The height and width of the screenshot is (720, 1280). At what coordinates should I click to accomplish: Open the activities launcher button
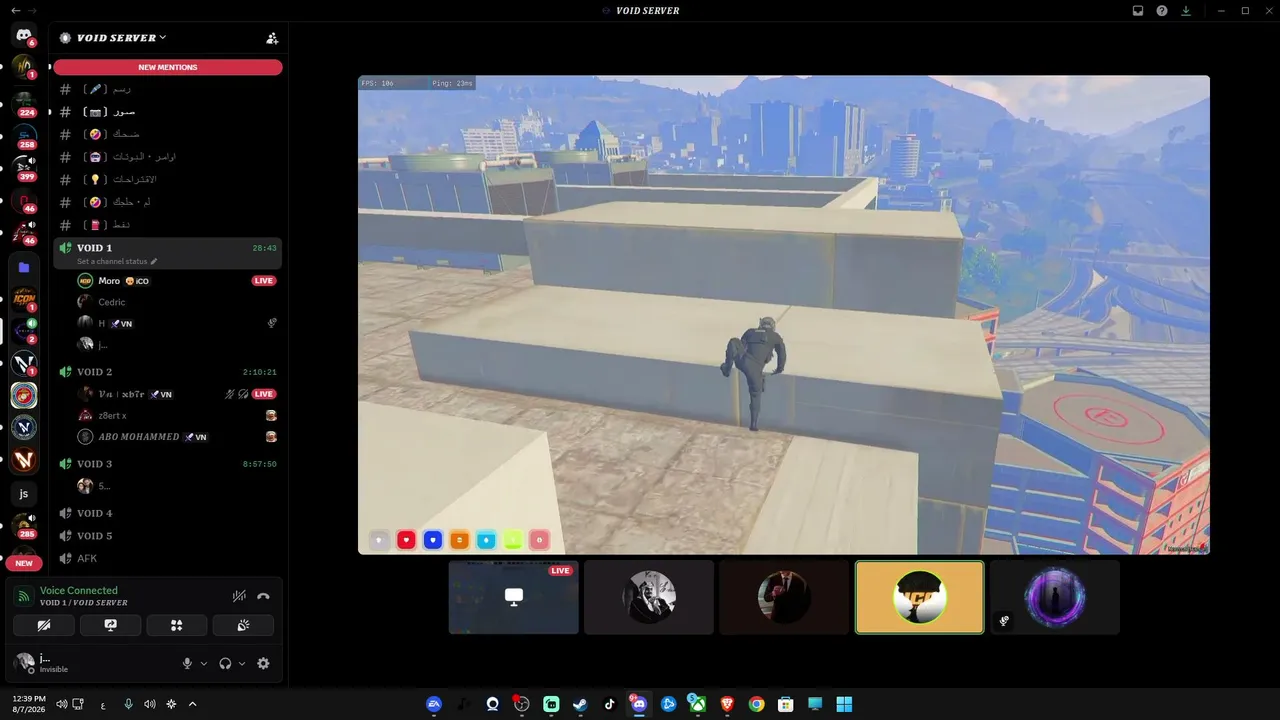(x=176, y=625)
